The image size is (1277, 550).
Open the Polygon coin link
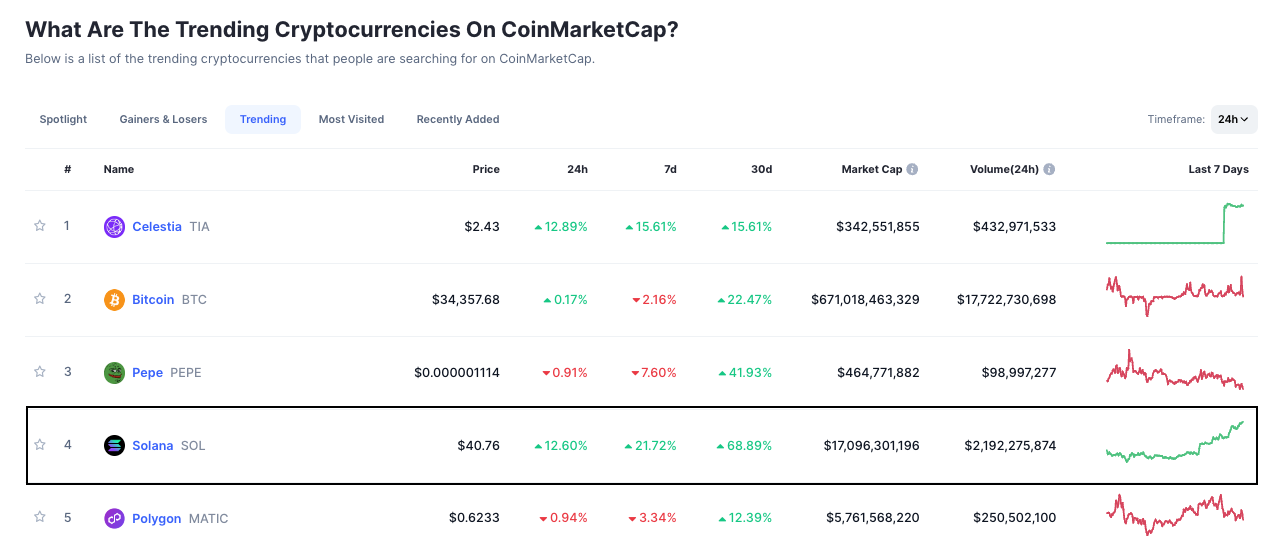157,519
